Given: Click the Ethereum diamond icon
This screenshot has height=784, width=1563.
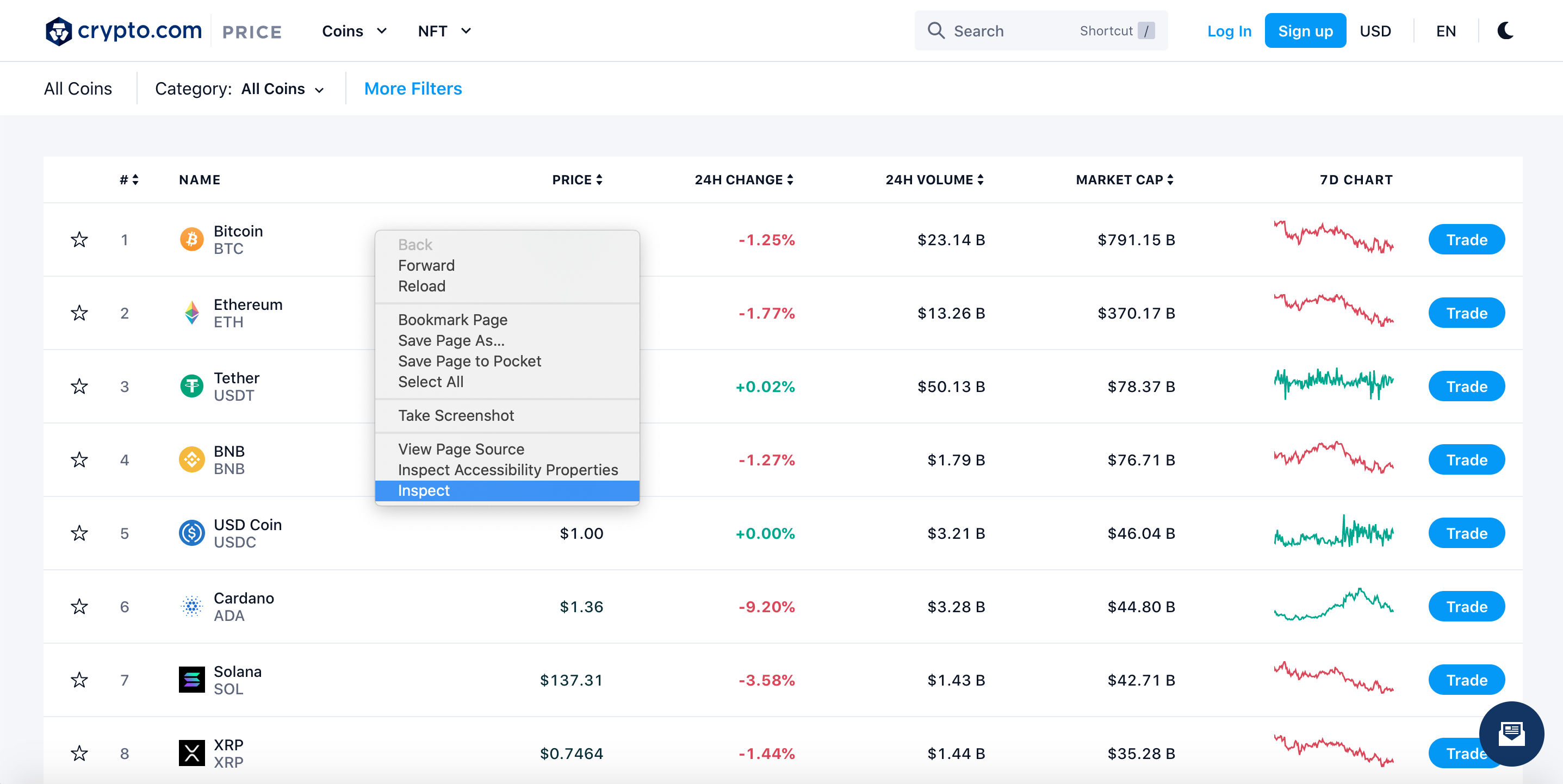Looking at the screenshot, I should pyautogui.click(x=192, y=313).
